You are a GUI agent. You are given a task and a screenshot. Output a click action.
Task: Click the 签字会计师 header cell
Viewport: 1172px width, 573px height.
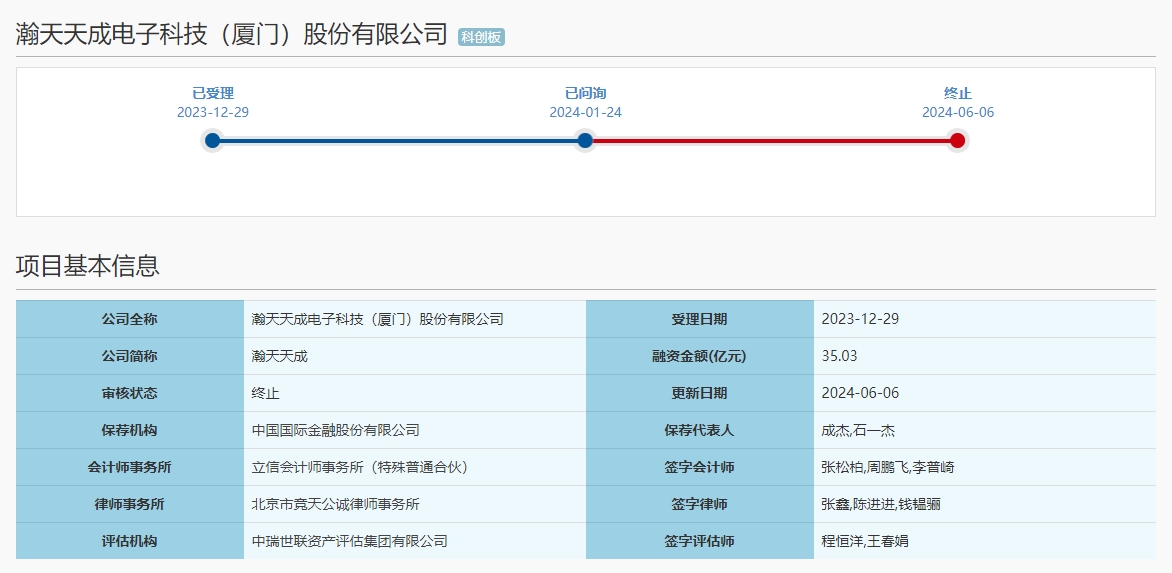pos(700,467)
